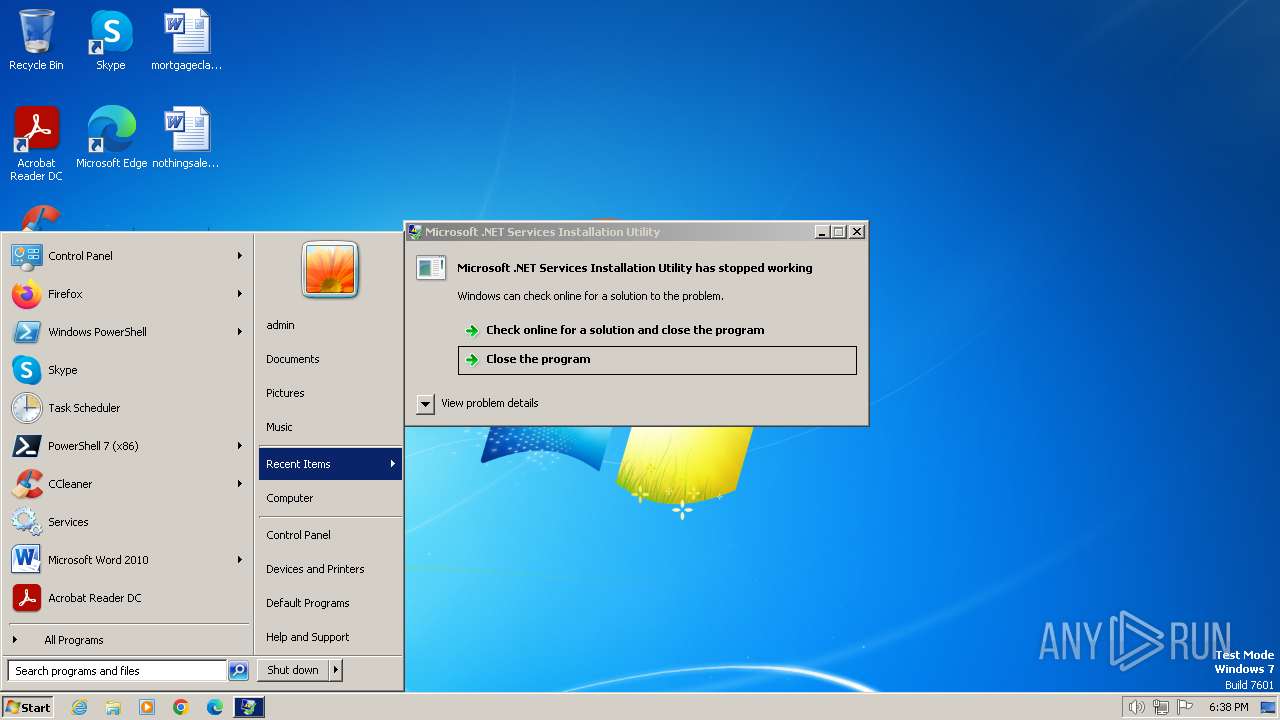This screenshot has width=1280, height=720.
Task: Expand Windows PowerShell jump list arrow
Action: 240,332
